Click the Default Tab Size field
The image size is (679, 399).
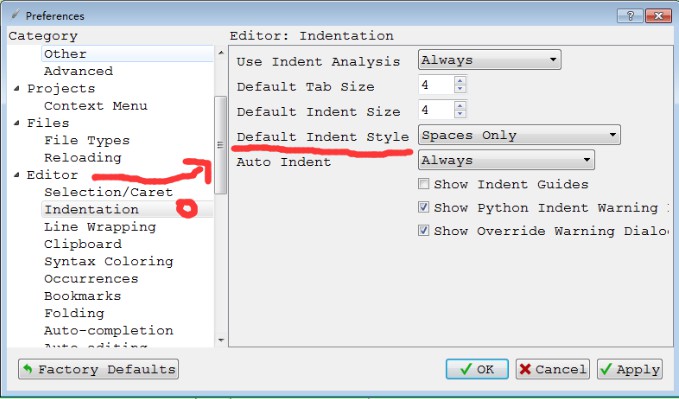(x=436, y=84)
